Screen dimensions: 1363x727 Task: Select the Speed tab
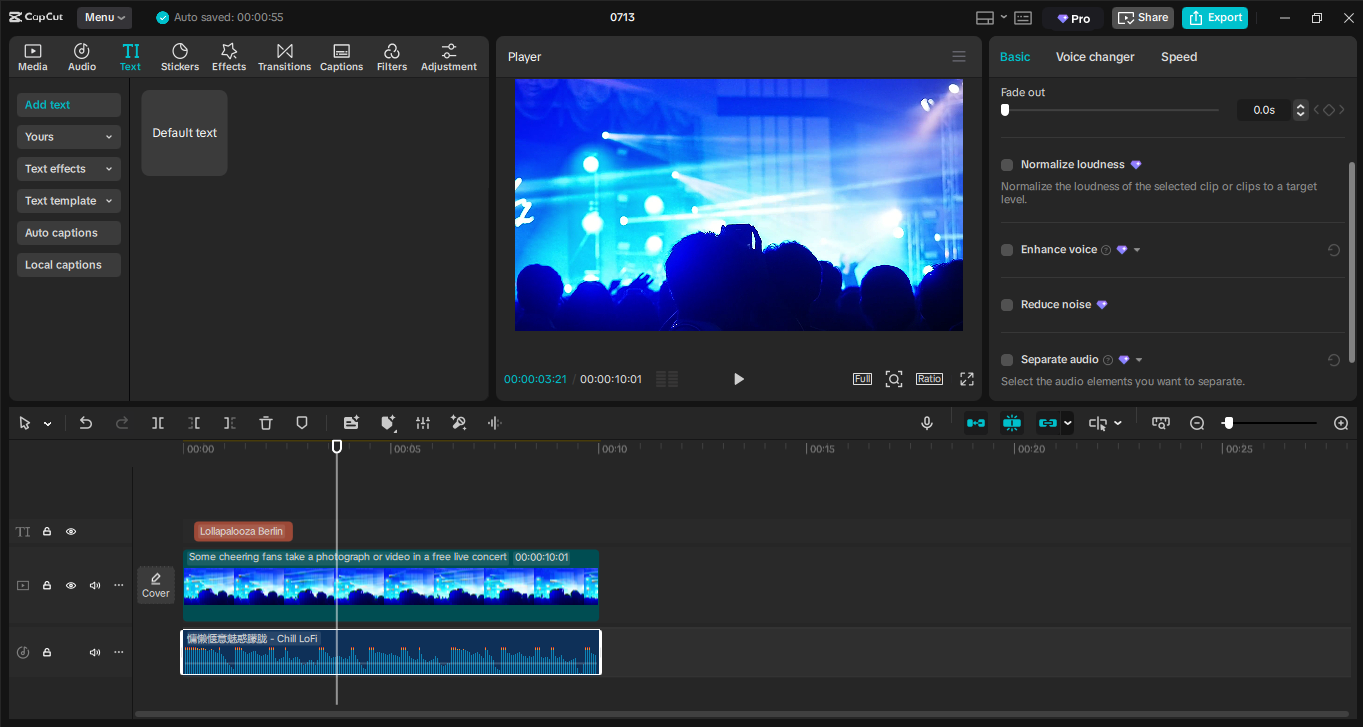1178,57
